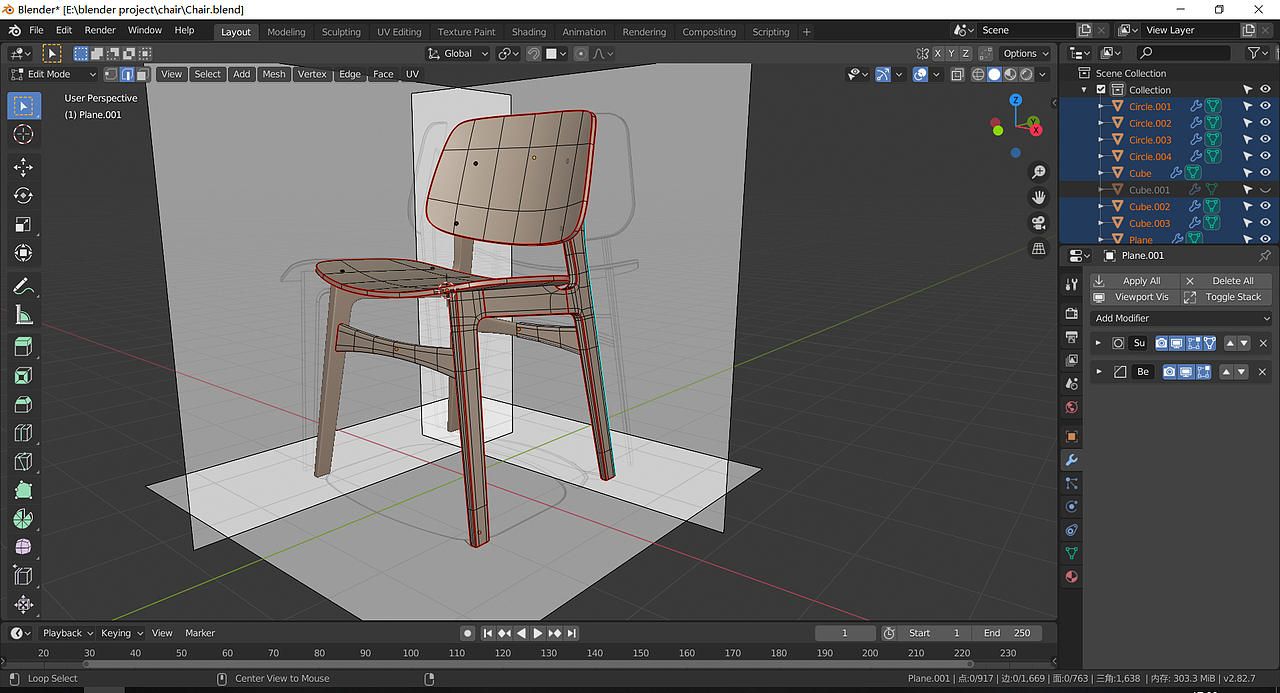The width and height of the screenshot is (1280, 693).
Task: Hide Circle.001 using its eye icon
Action: click(1265, 106)
